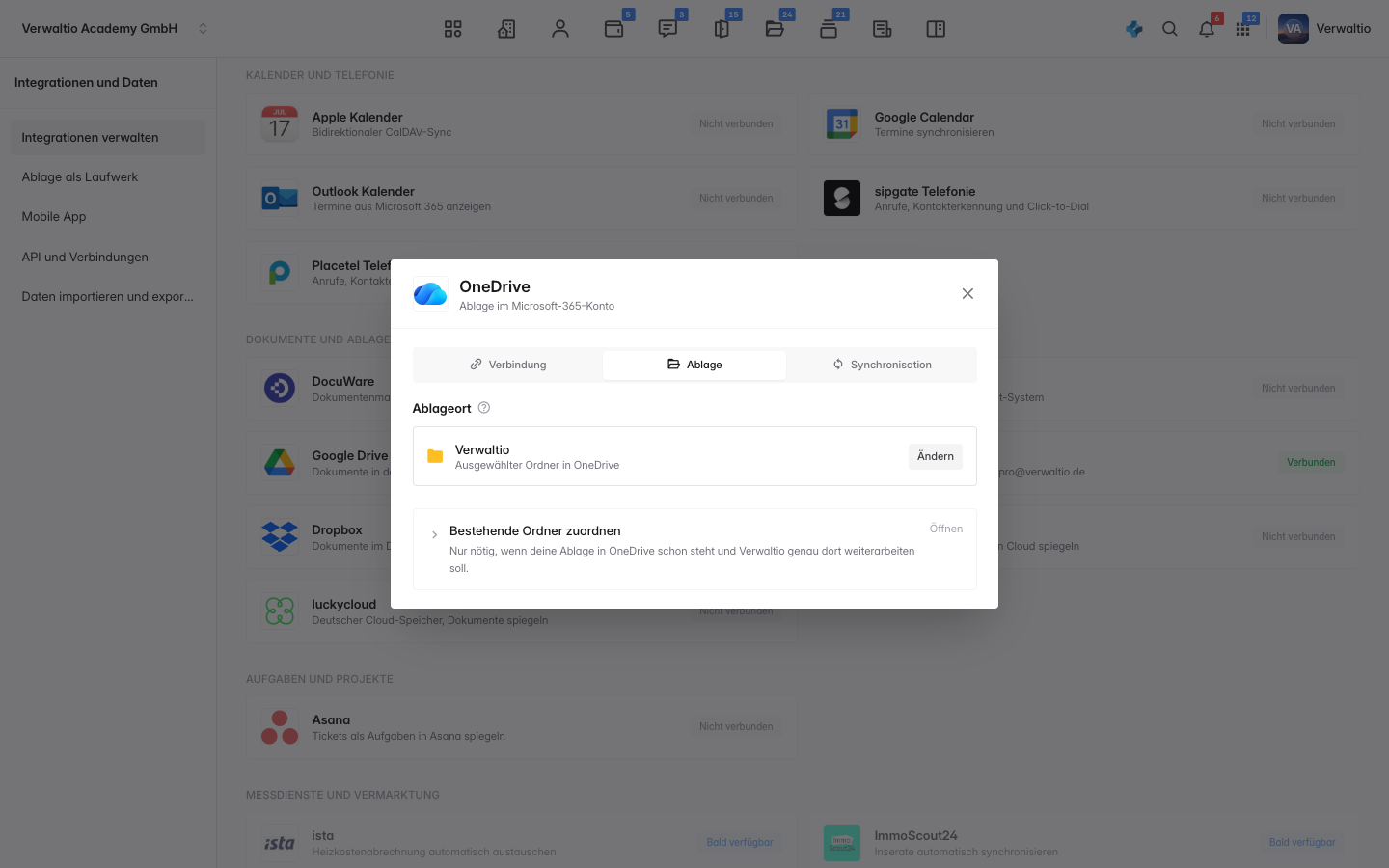Click the blue assistant logo icon
This screenshot has width=1389, height=868.
click(x=1134, y=29)
